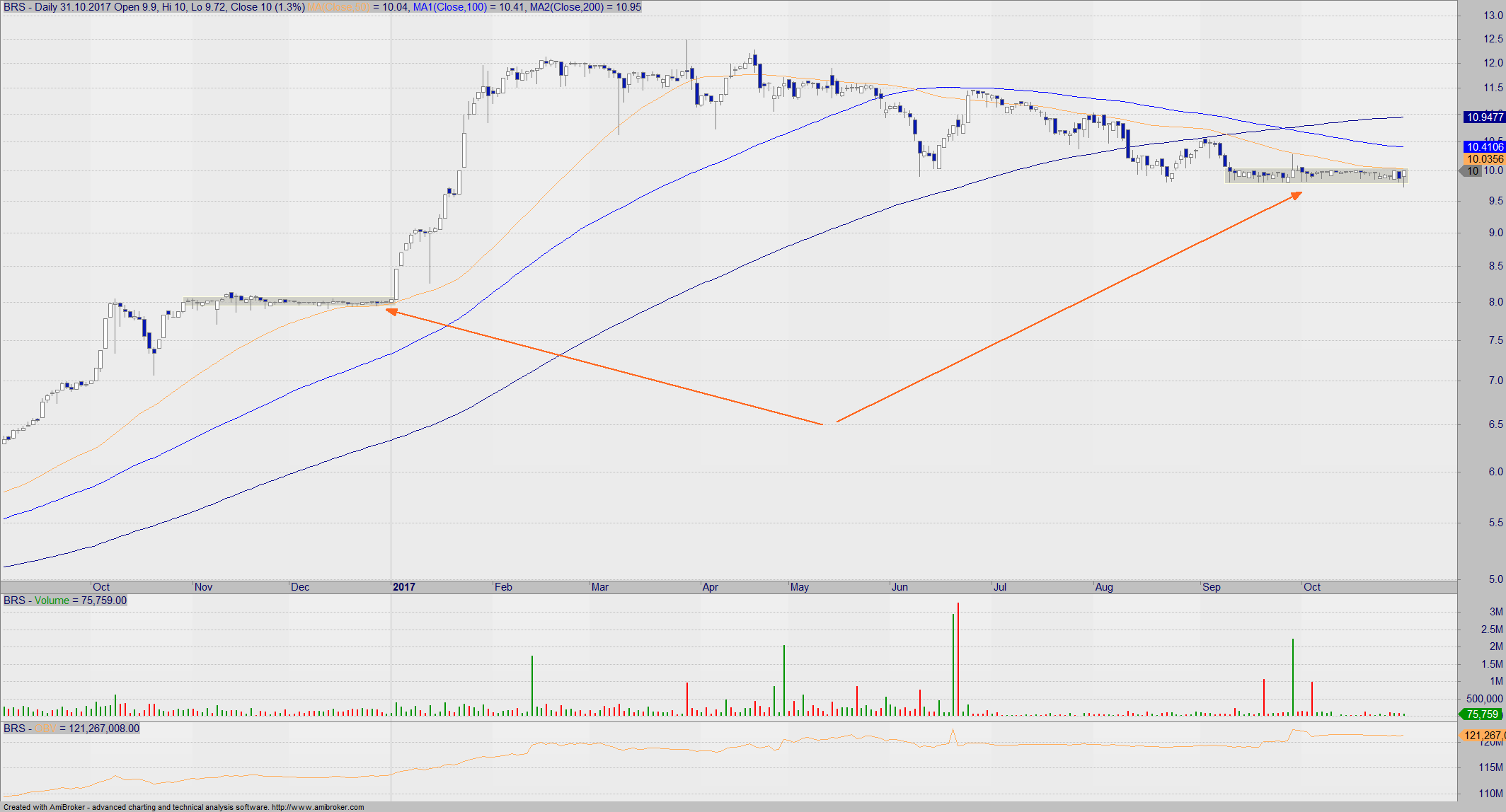Open the amibroker.com link in footer
The height and width of the screenshot is (812, 1506).
tap(318, 807)
